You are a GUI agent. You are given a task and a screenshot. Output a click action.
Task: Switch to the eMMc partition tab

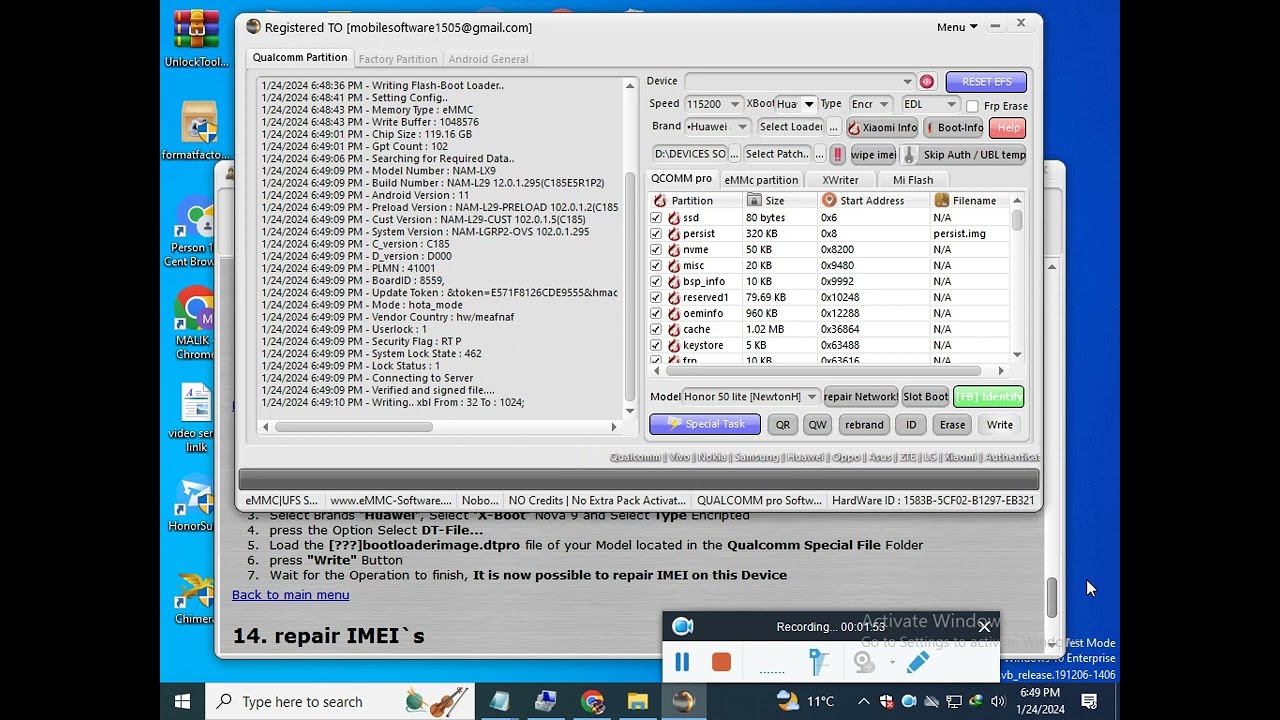761,180
